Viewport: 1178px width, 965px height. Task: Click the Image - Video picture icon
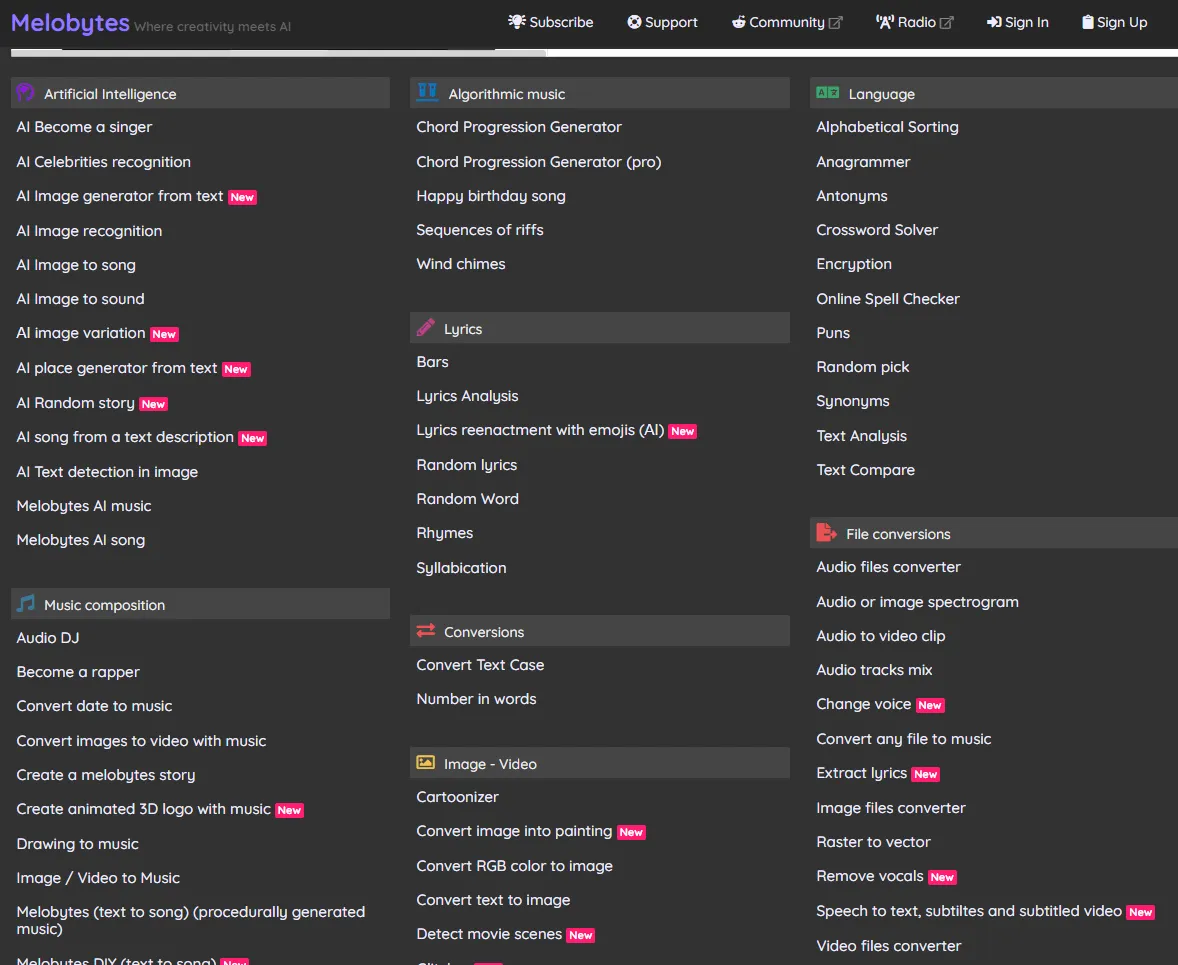coord(426,762)
